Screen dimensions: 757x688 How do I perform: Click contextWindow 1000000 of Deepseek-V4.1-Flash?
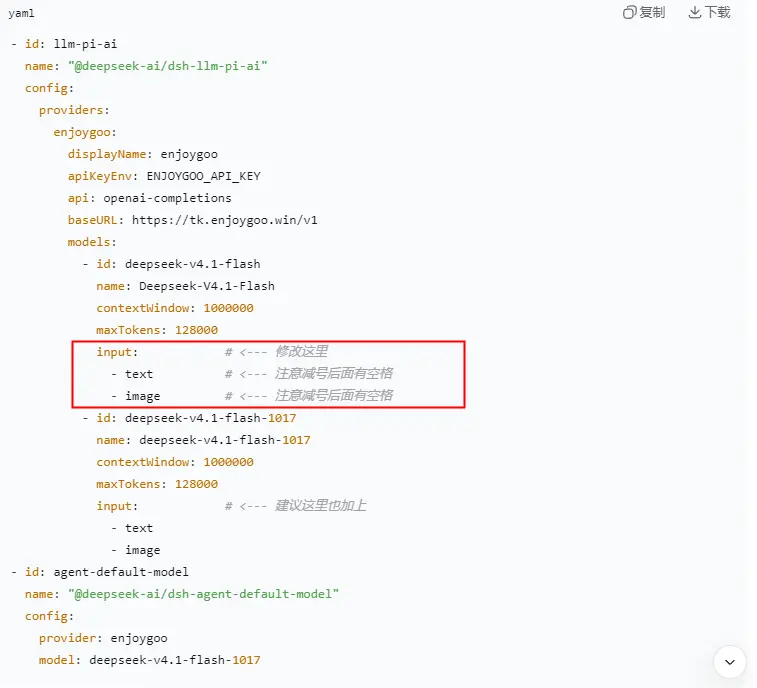[x=175, y=308]
